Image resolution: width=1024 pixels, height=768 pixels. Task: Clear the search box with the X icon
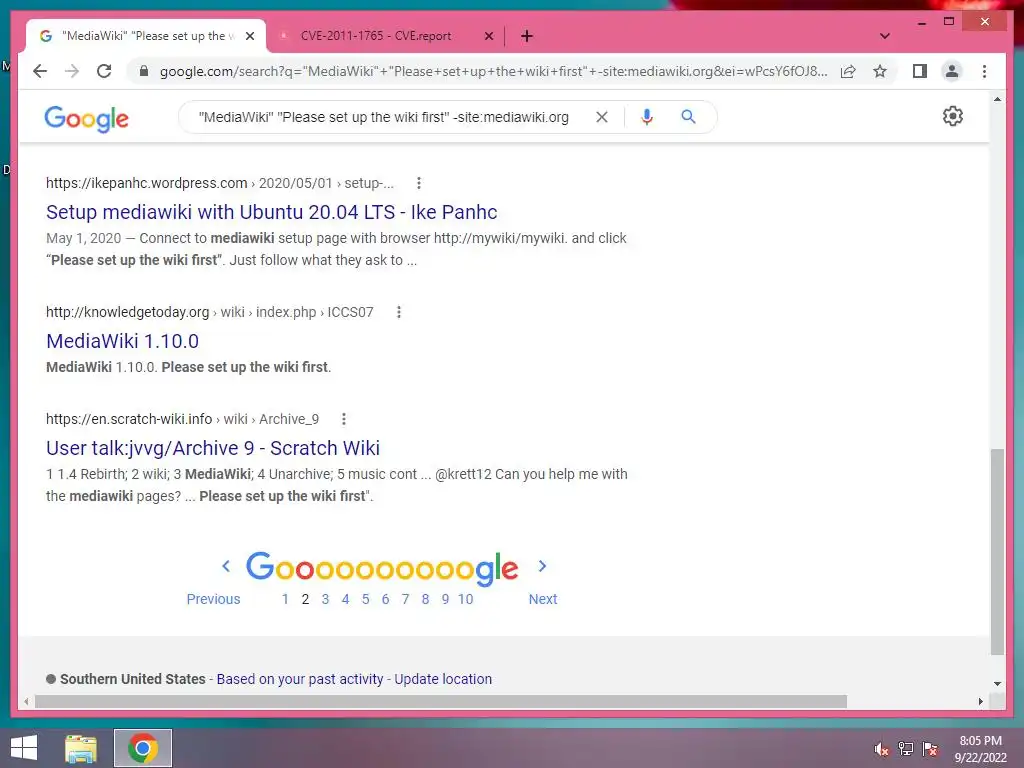click(x=601, y=117)
